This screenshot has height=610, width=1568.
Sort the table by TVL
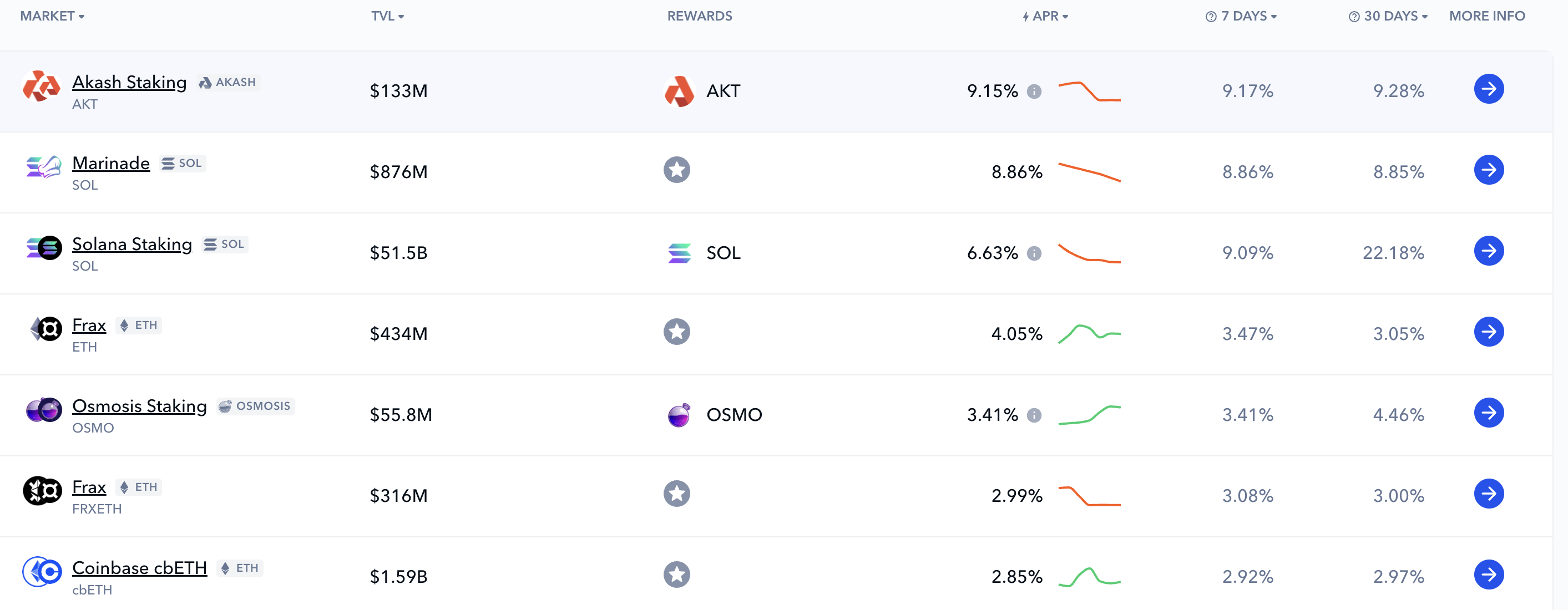pyautogui.click(x=387, y=17)
